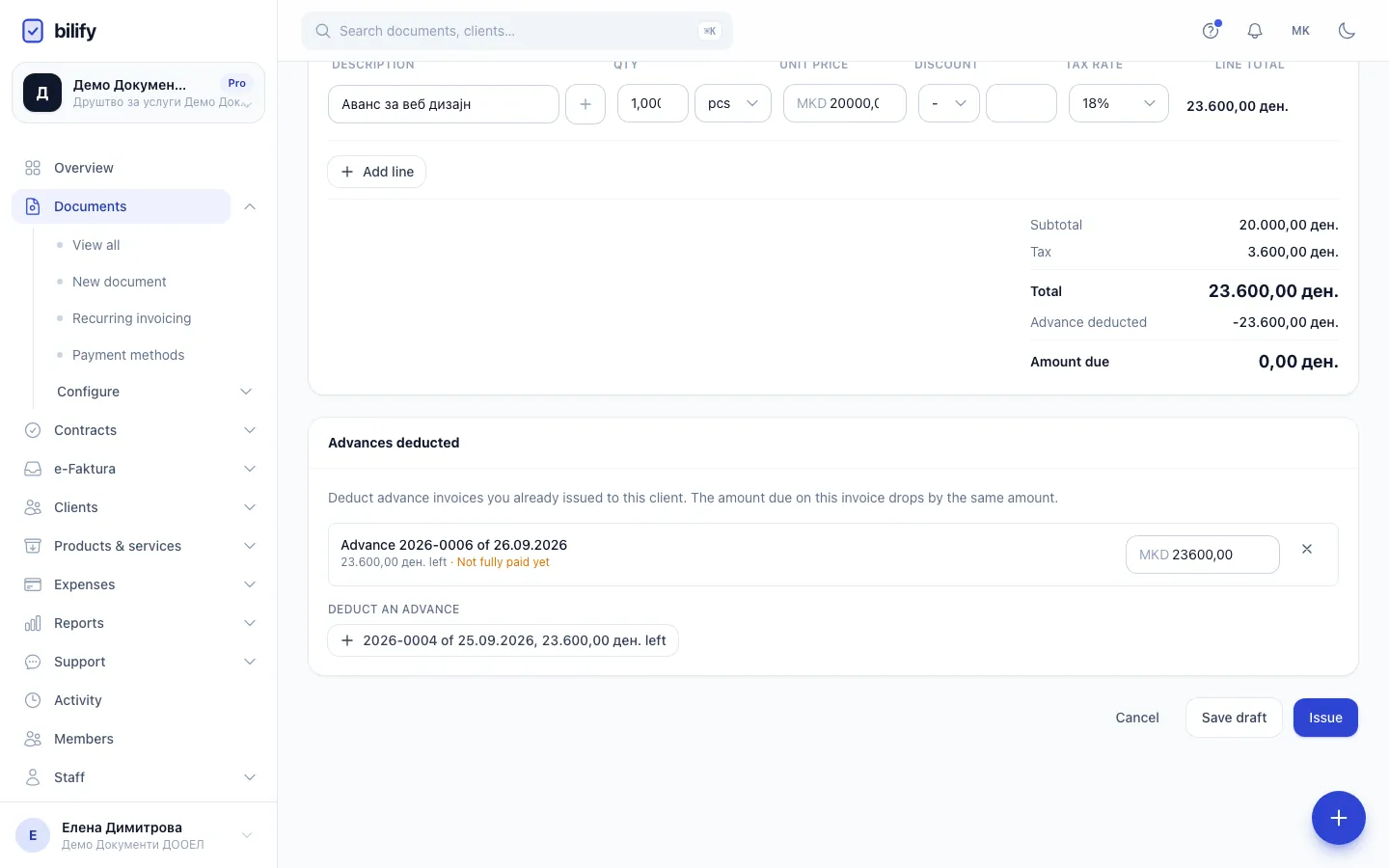
Task: Click the bilify logo icon
Action: [x=33, y=31]
